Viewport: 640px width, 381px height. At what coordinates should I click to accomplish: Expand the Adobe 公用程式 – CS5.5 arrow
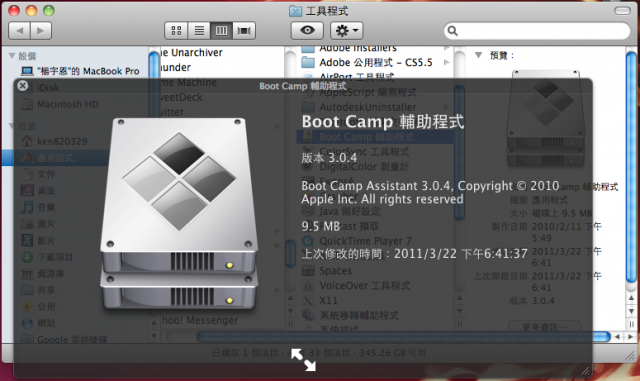(x=447, y=62)
